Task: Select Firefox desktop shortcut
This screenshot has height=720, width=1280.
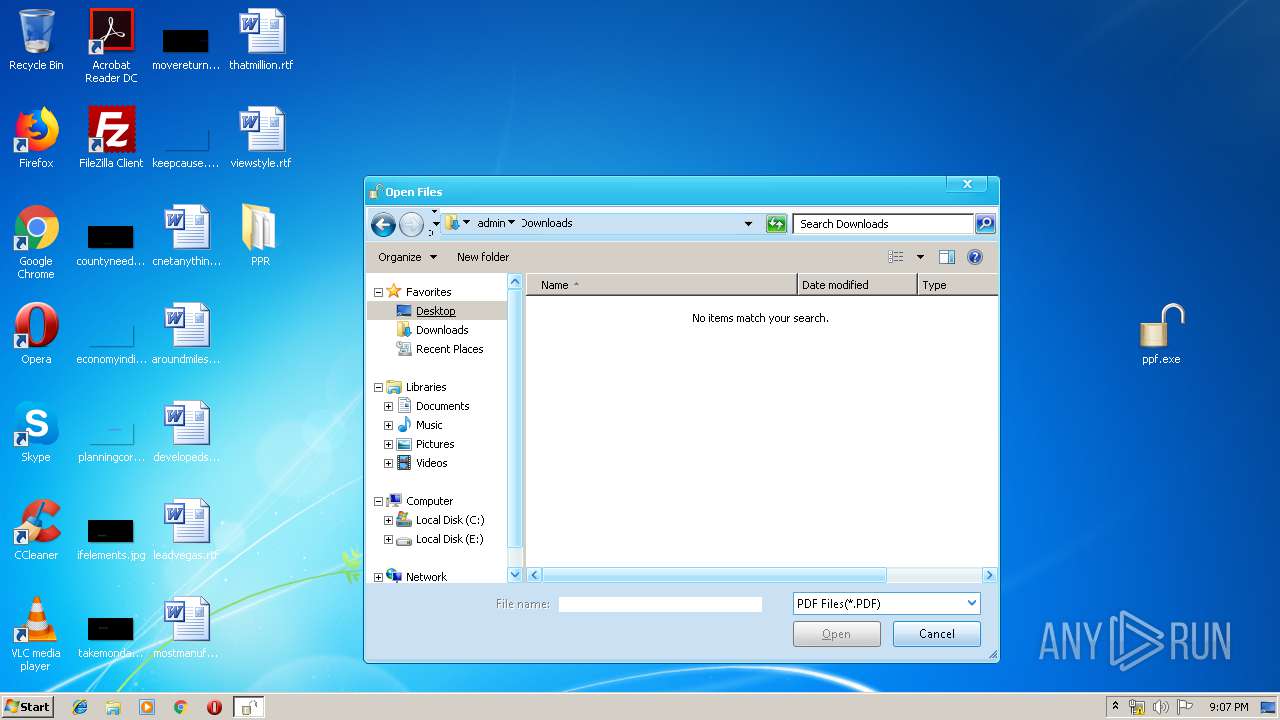Action: [36, 138]
